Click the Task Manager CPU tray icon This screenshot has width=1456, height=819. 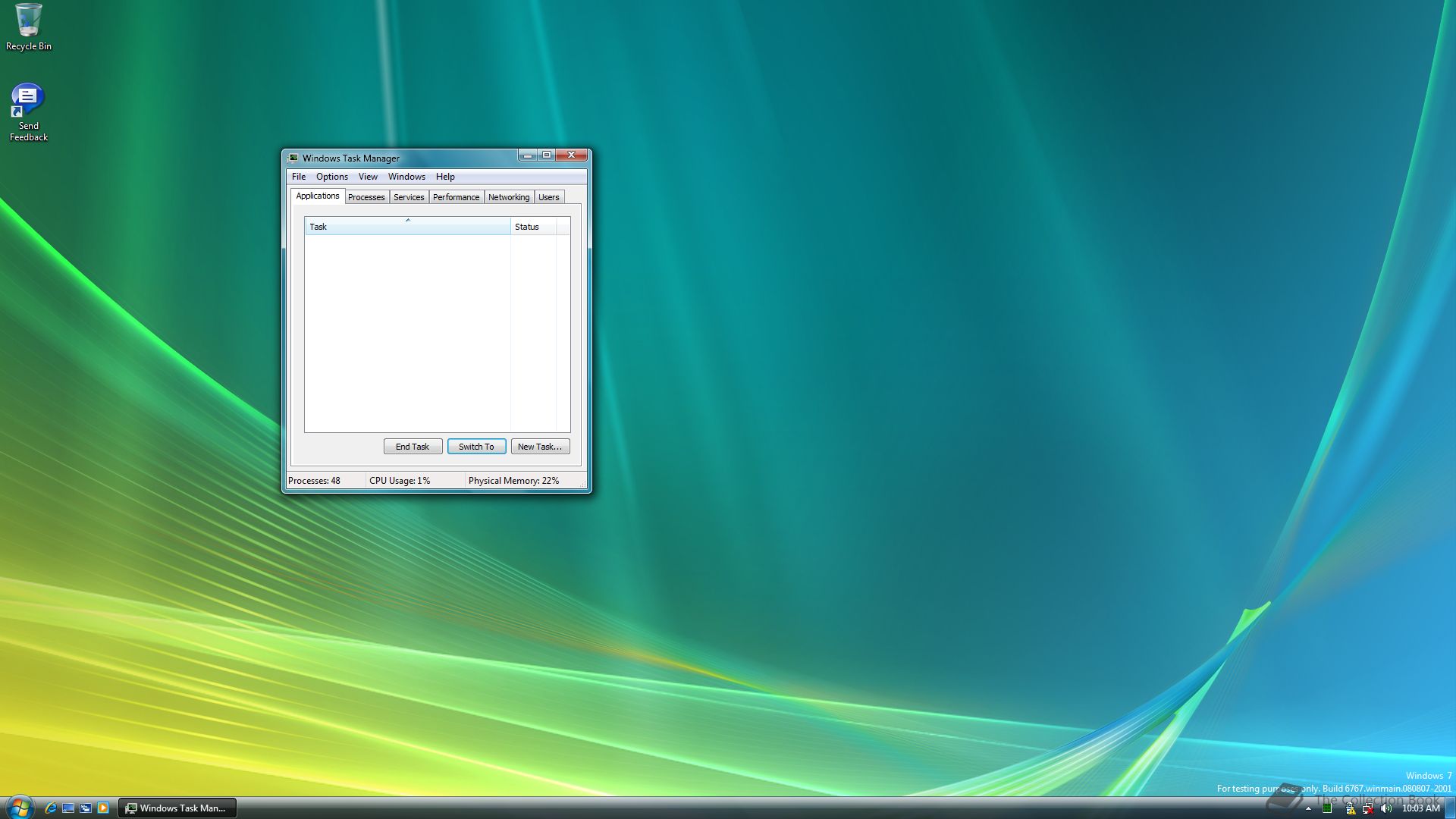pyautogui.click(x=1327, y=808)
